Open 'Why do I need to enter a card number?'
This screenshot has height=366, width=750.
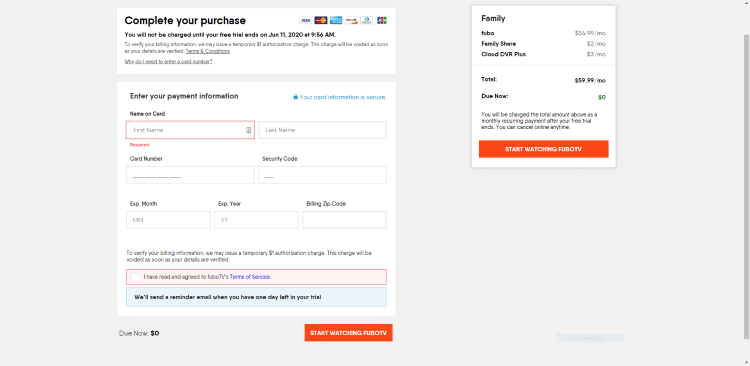click(x=168, y=61)
